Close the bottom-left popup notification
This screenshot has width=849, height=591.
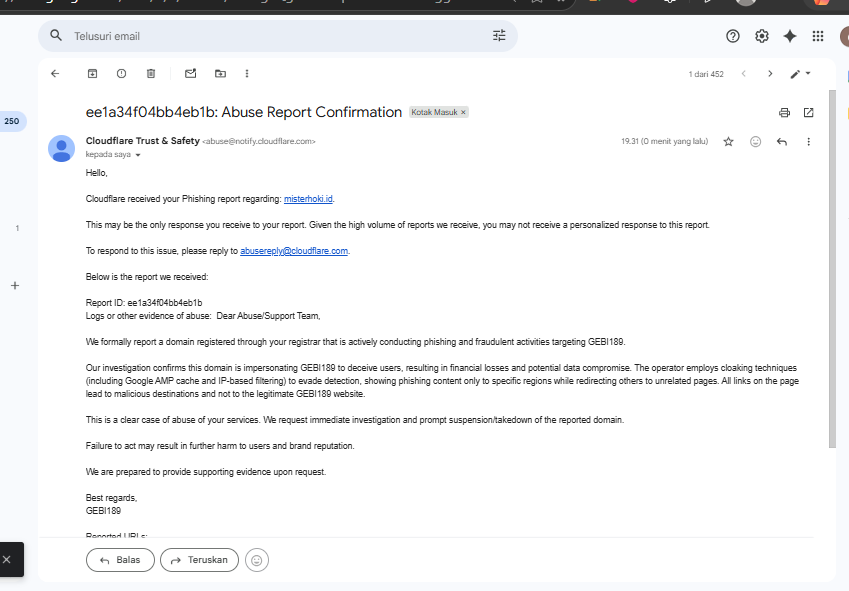click(6, 560)
